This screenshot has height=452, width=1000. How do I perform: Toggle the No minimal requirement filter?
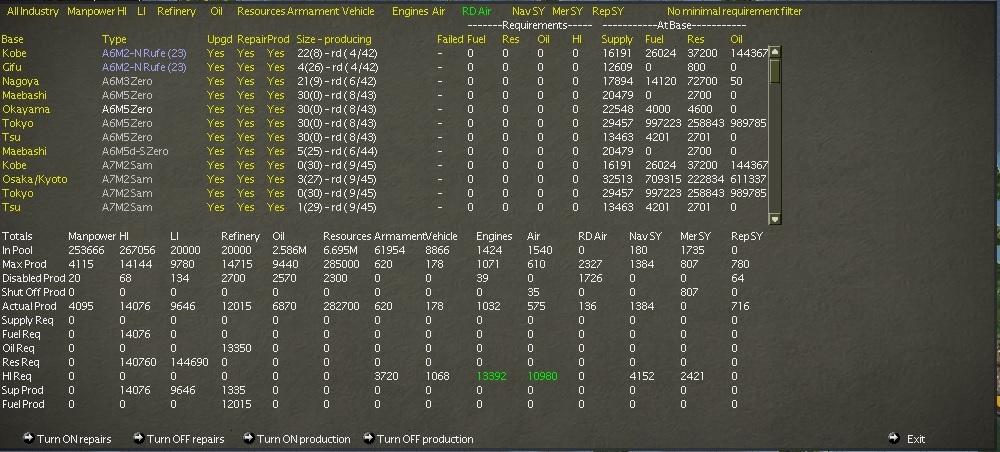734,11
